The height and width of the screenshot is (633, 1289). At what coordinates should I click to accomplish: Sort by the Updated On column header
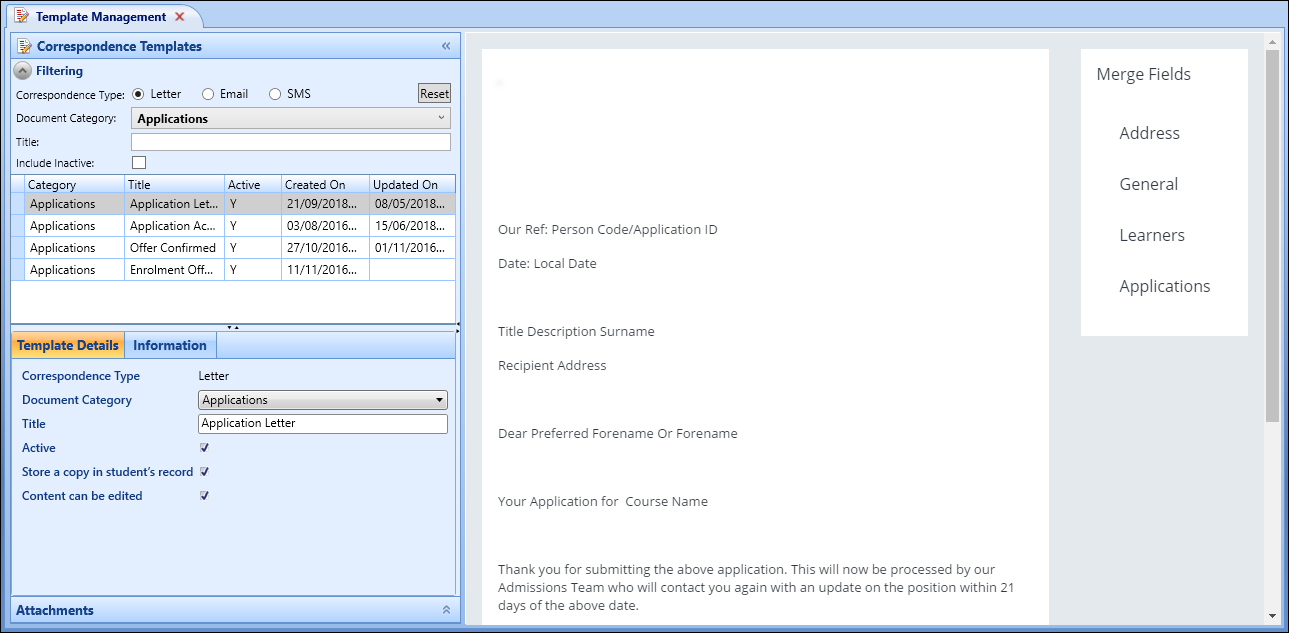412,185
